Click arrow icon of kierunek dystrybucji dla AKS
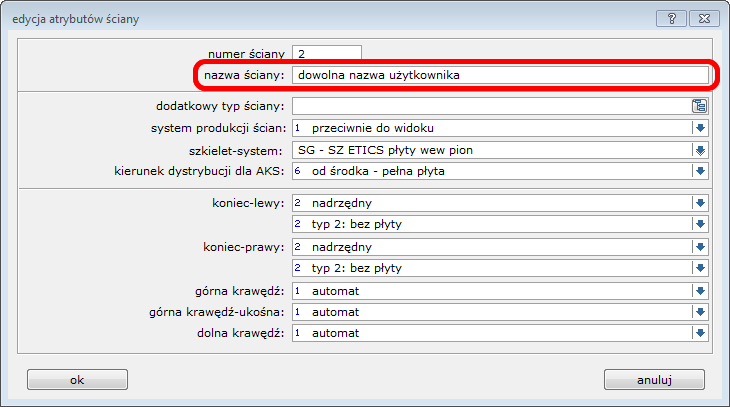Screen dimensions: 730x407 (700, 172)
